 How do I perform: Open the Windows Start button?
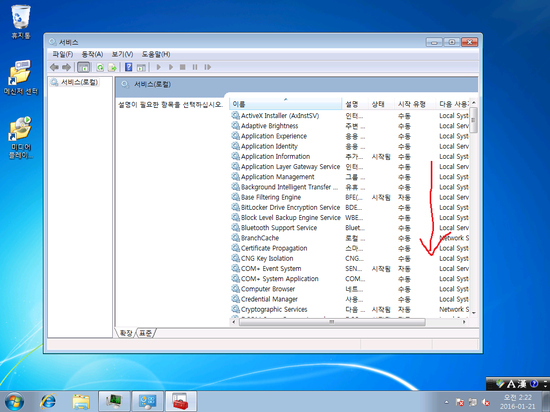pyautogui.click(x=14, y=401)
